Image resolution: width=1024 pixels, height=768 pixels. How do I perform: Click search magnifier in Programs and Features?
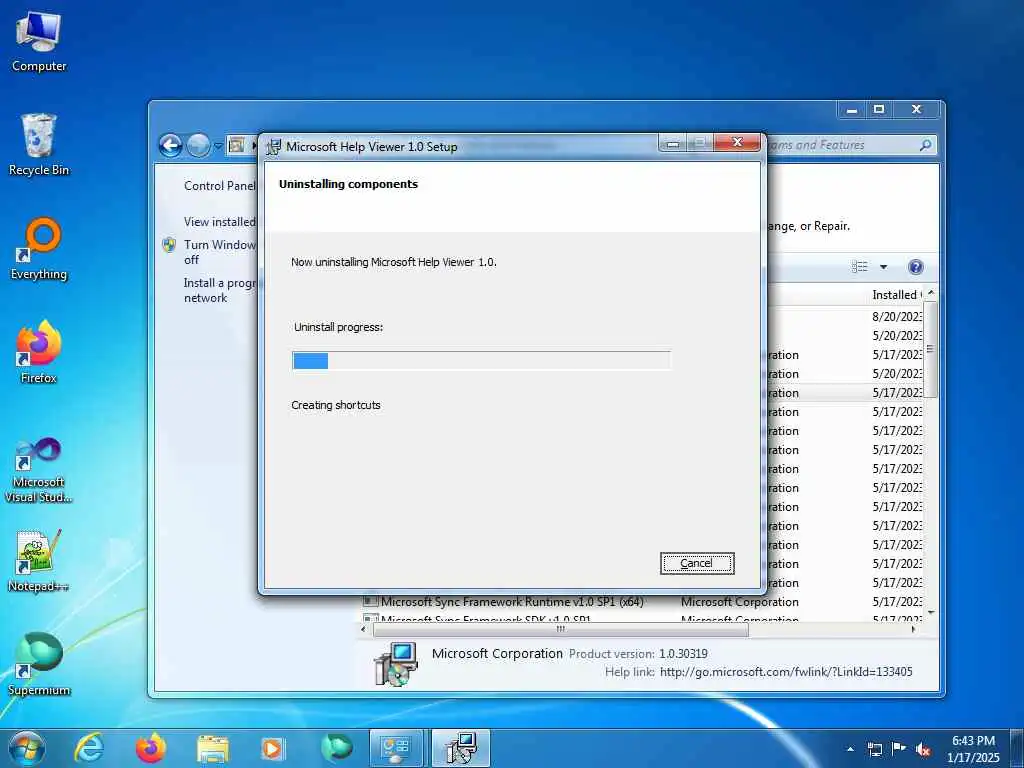tap(925, 145)
